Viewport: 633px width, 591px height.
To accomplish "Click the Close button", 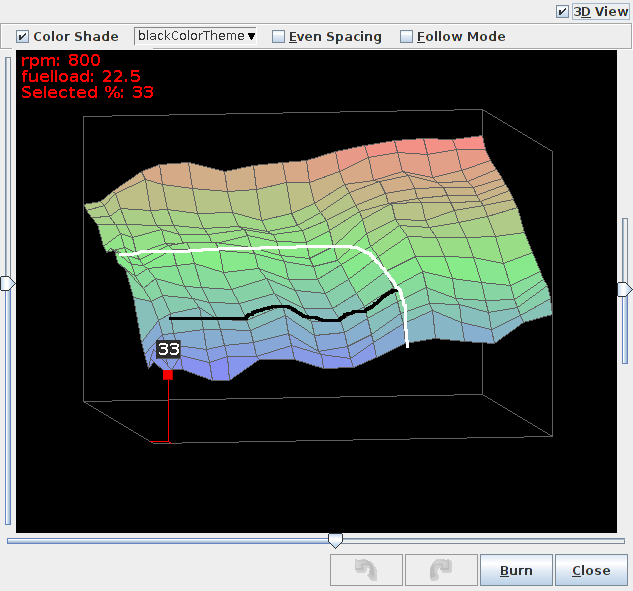I will click(591, 570).
